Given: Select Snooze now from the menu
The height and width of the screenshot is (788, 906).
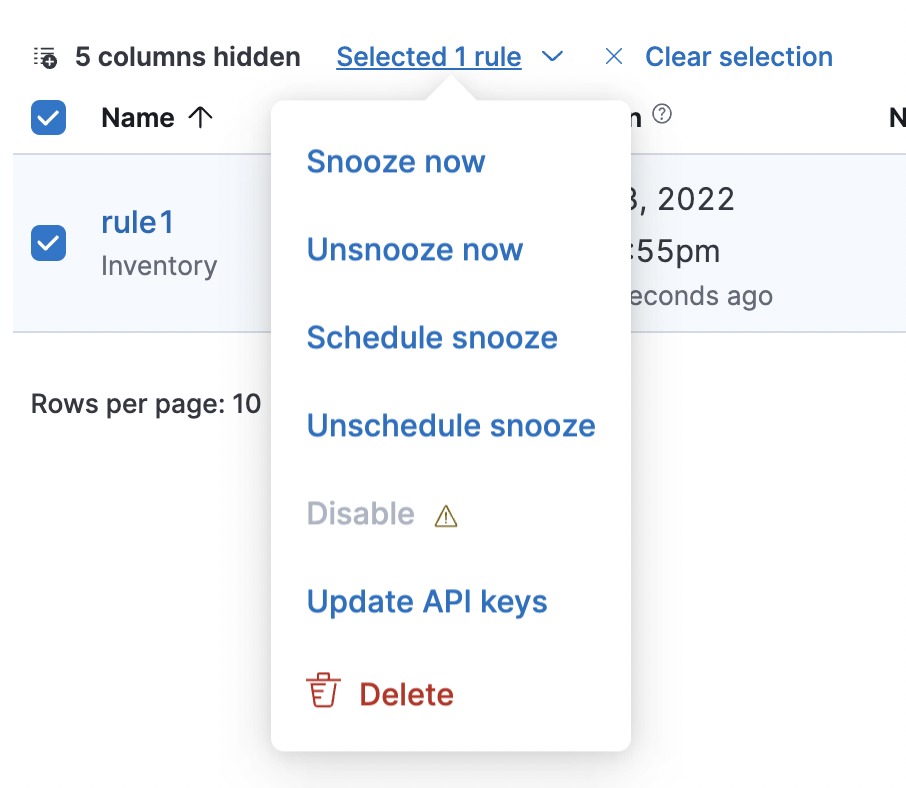Looking at the screenshot, I should point(396,161).
